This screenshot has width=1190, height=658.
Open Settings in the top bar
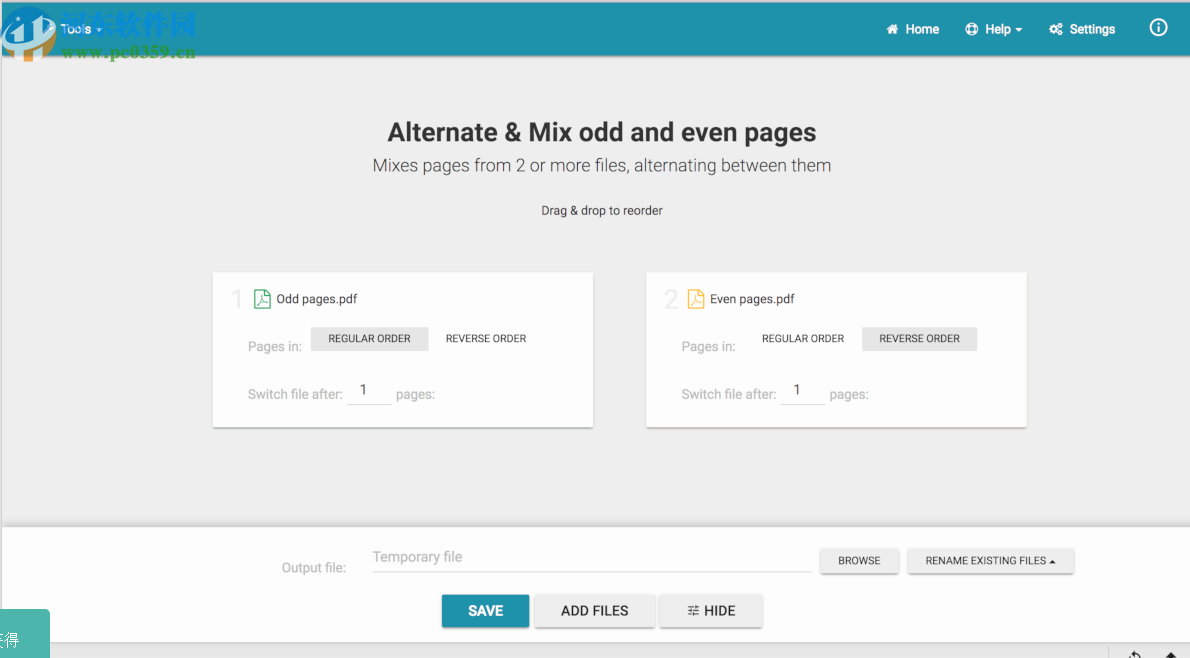(1081, 29)
